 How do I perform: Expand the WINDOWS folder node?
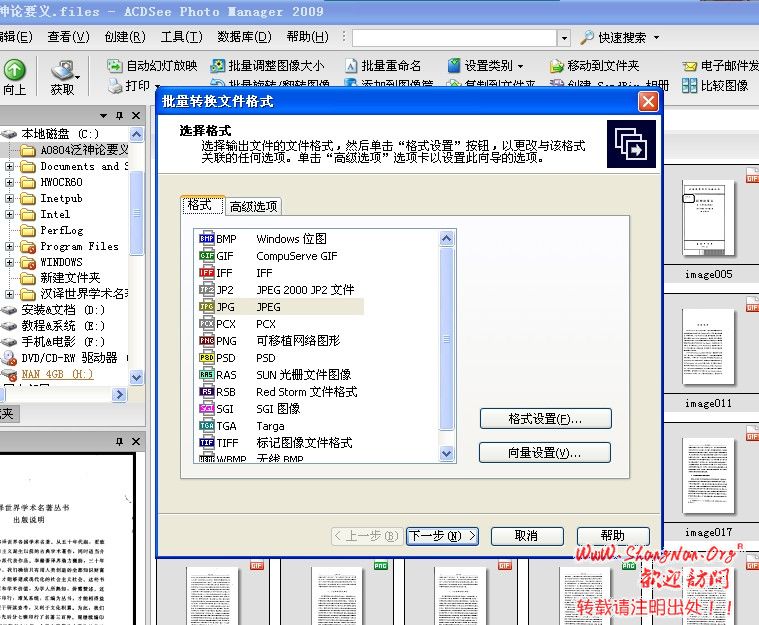[x=9, y=262]
